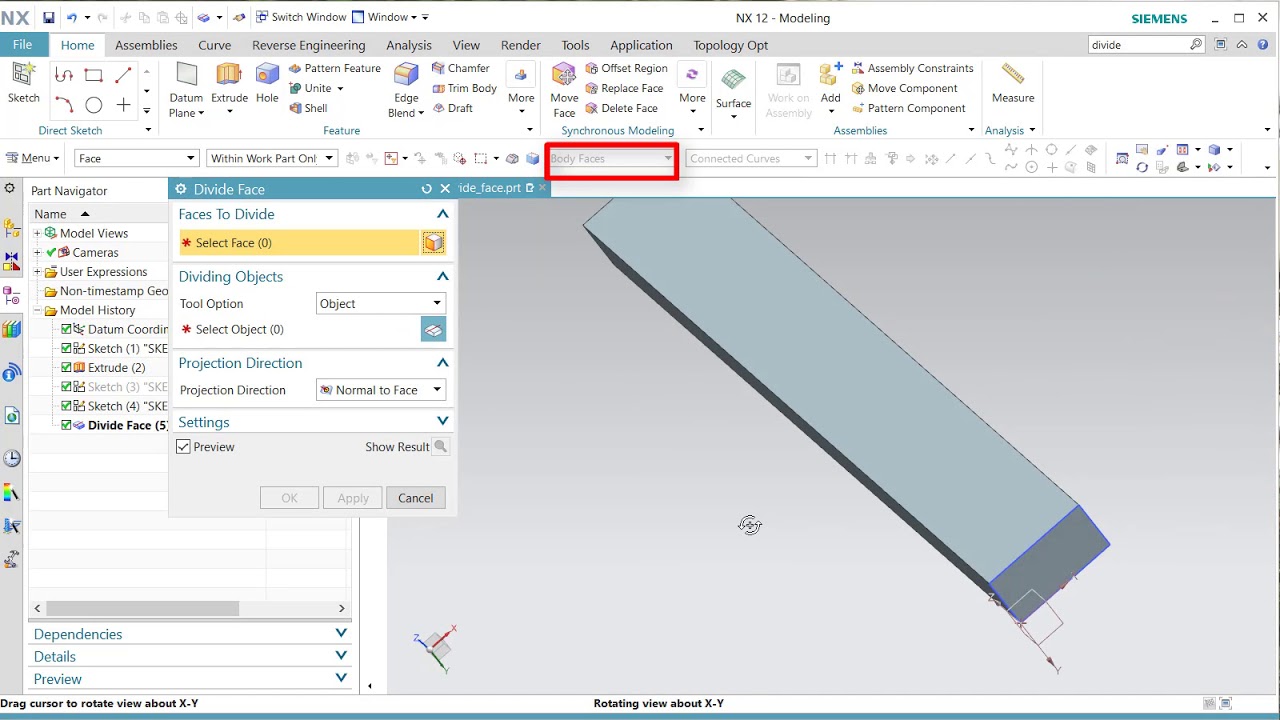Click the Datum Plane icon
This screenshot has height=720, width=1280.
186,76
